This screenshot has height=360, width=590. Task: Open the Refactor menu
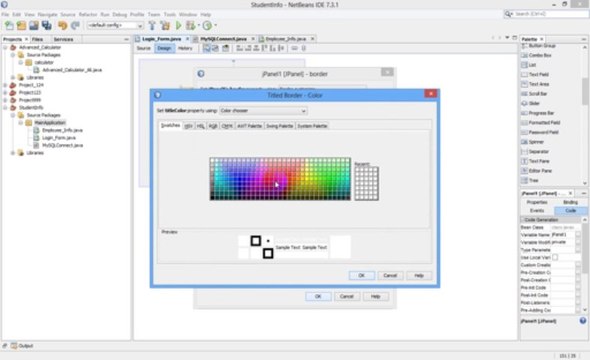[x=88, y=14]
